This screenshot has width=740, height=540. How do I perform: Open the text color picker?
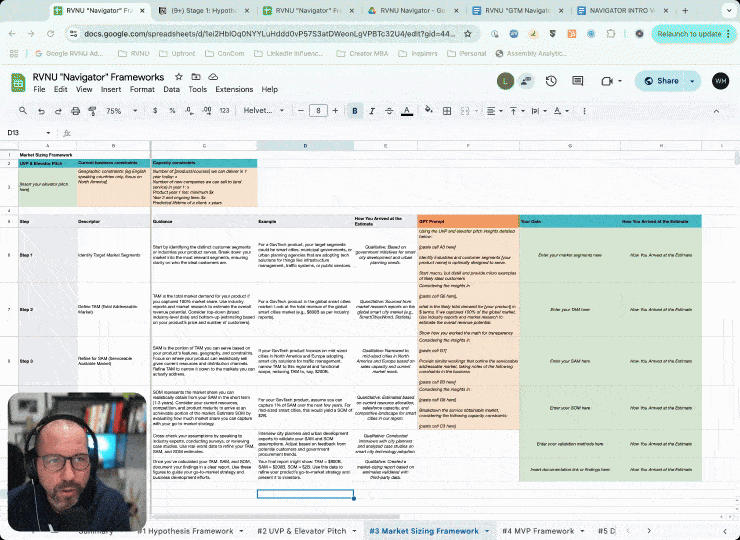(x=406, y=111)
